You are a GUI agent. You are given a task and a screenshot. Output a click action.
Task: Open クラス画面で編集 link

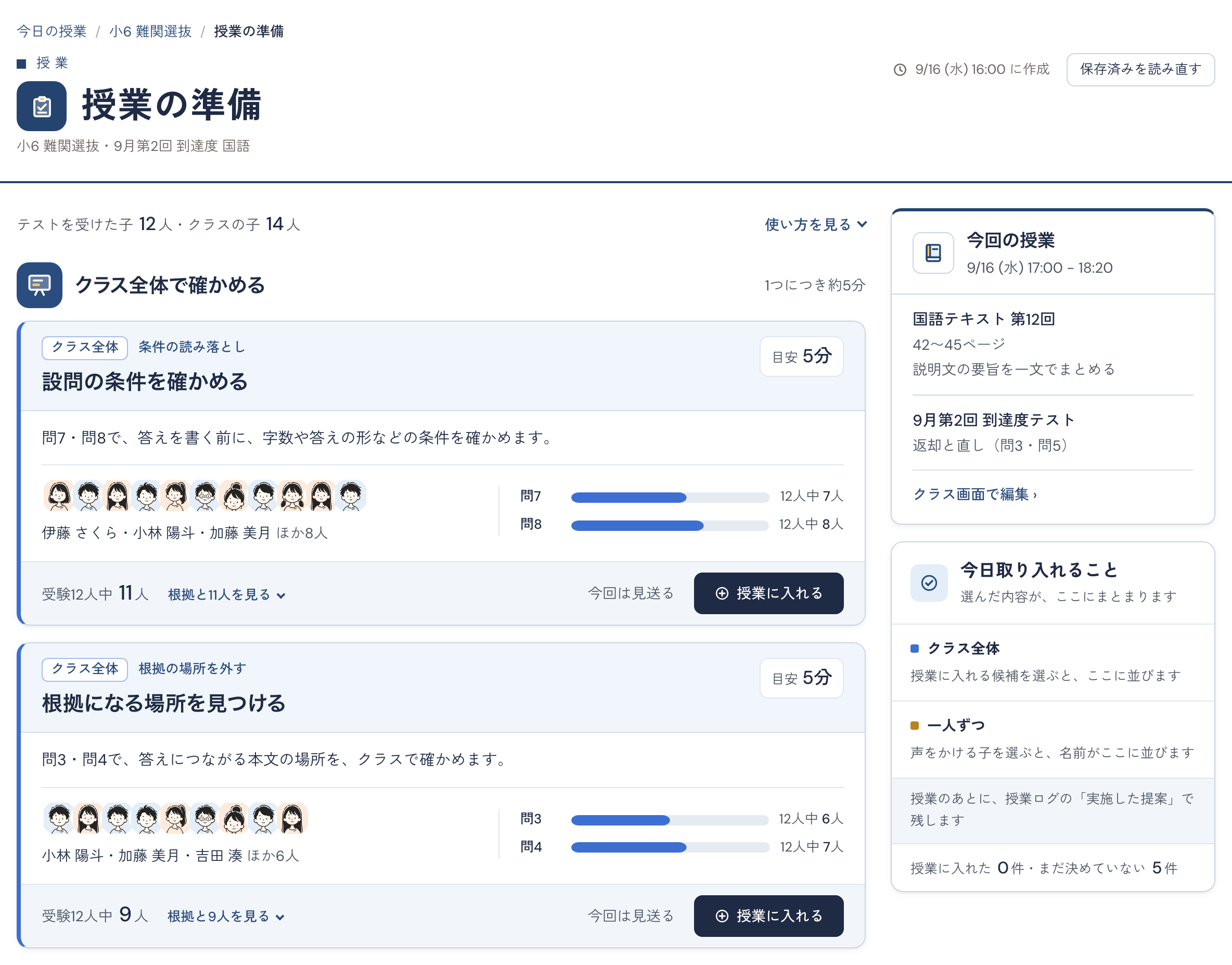point(974,494)
